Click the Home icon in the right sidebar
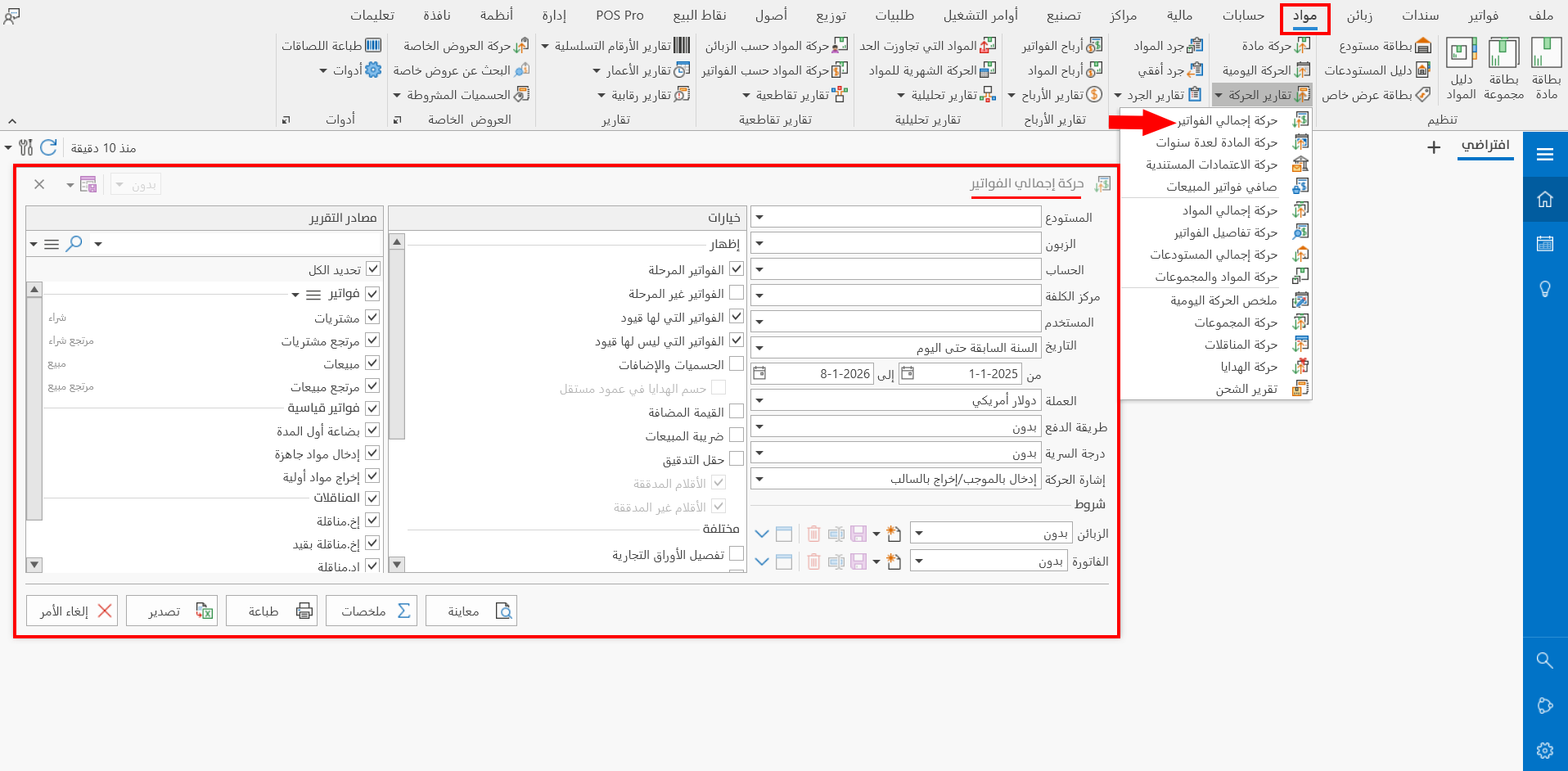This screenshot has height=771, width=1568. point(1545,199)
